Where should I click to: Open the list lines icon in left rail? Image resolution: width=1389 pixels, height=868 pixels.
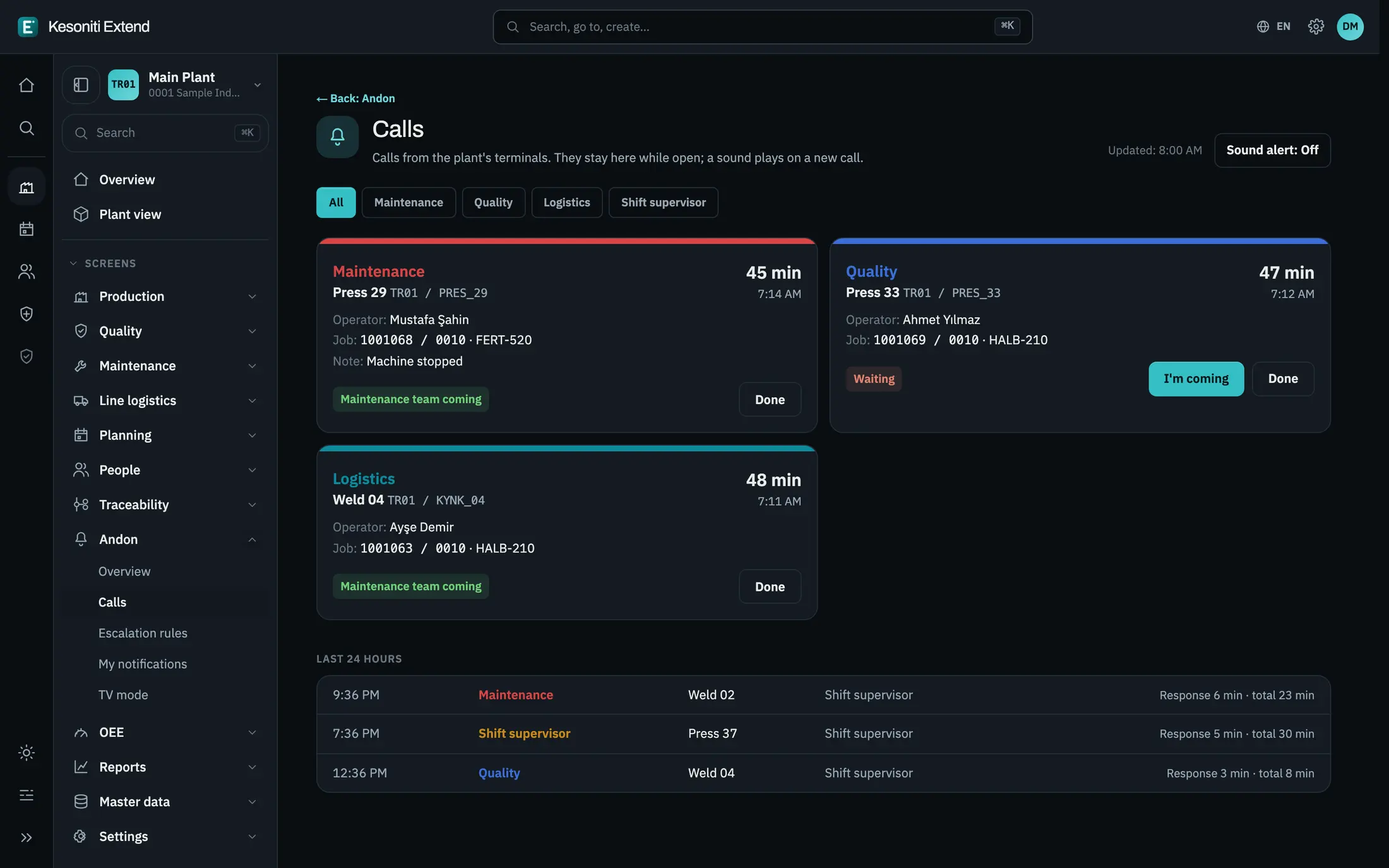(x=27, y=795)
